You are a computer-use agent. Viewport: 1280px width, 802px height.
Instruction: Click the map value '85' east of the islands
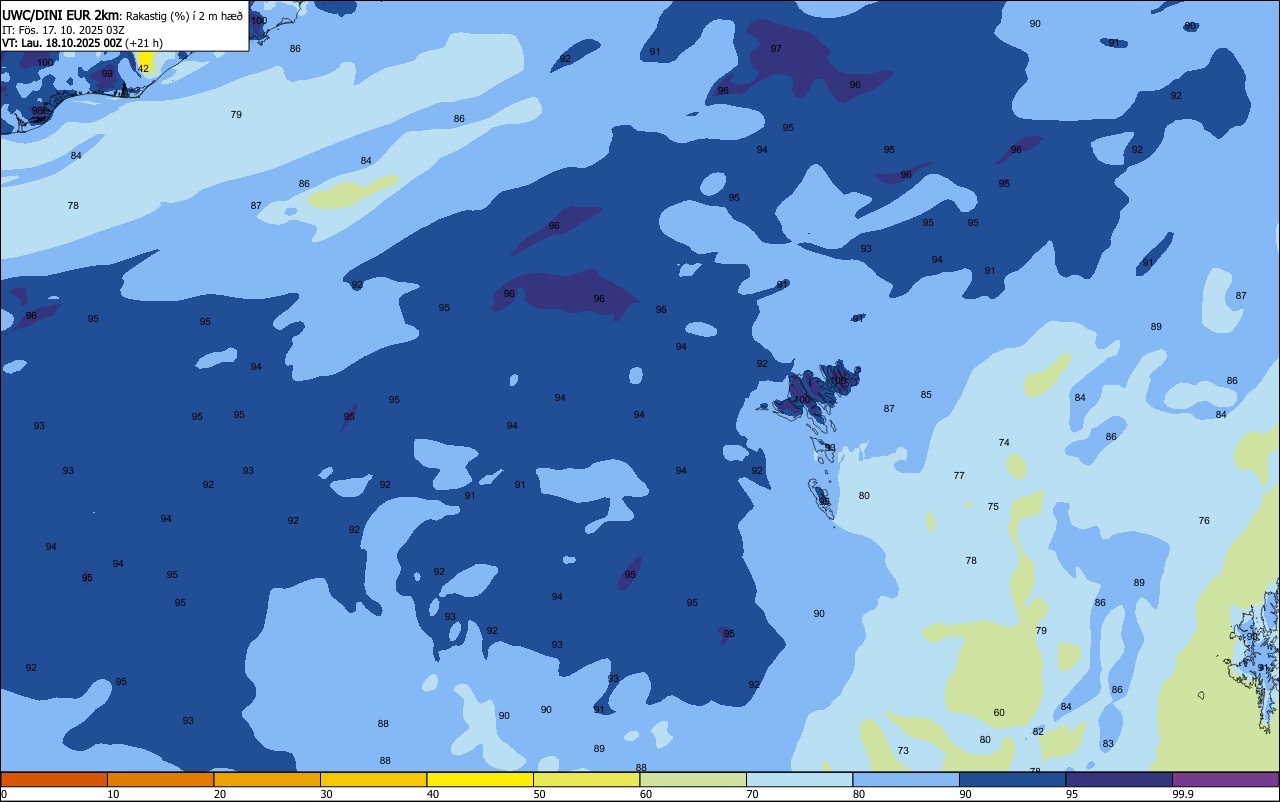pos(926,395)
